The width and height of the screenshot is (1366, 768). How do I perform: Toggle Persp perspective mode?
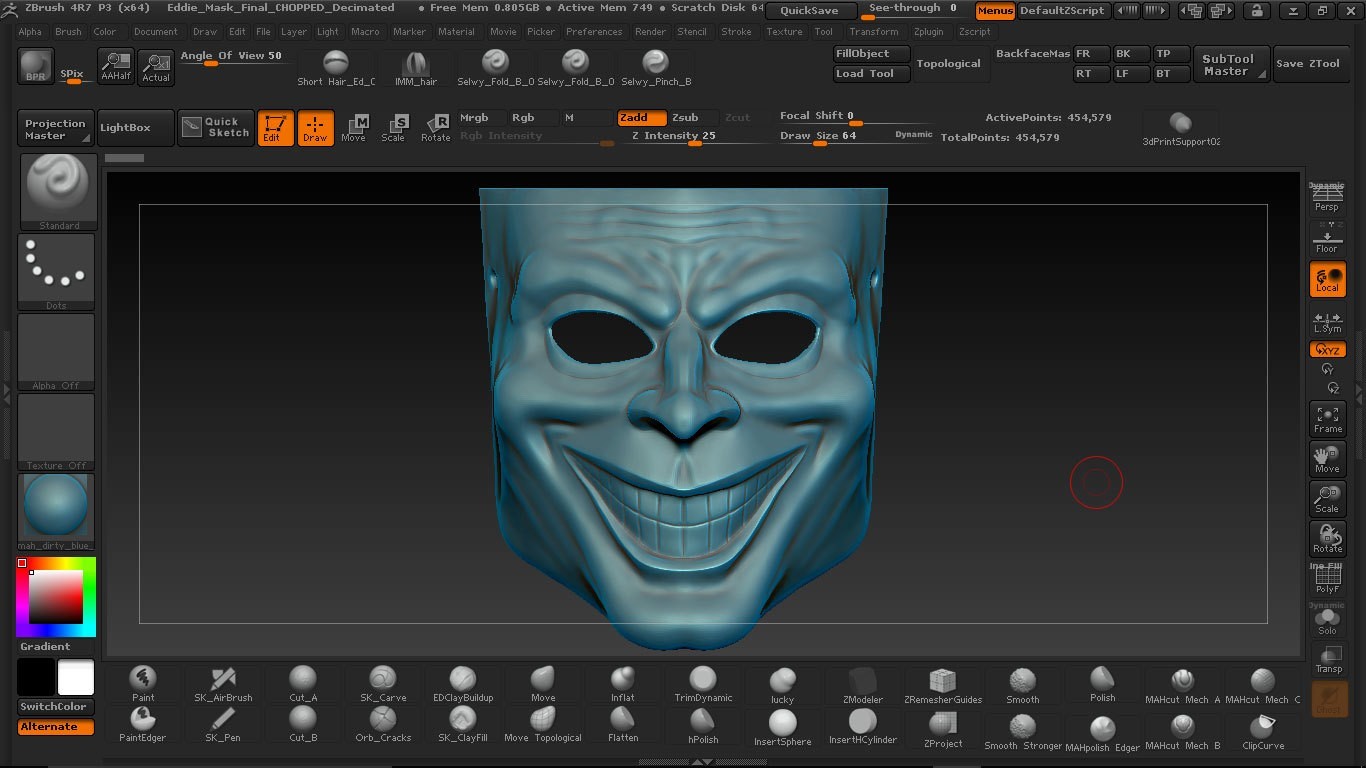click(x=1327, y=198)
